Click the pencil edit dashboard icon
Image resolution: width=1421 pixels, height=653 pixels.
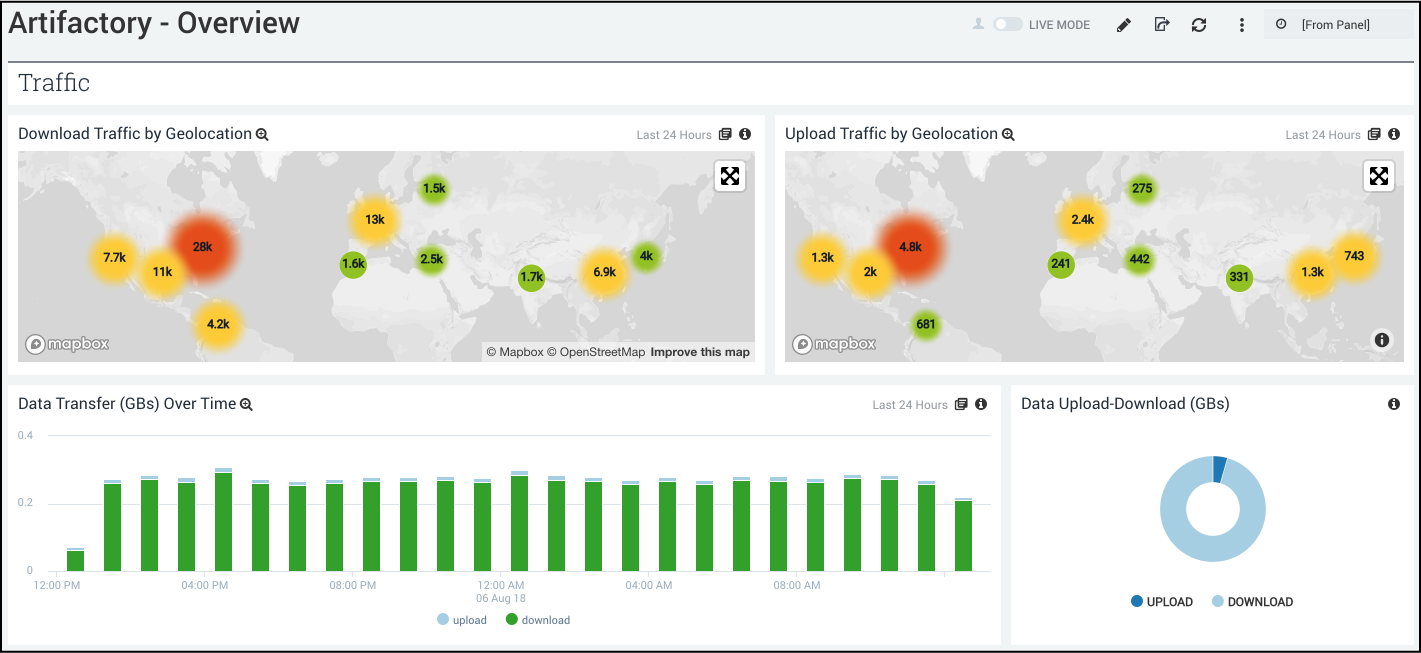click(x=1124, y=25)
